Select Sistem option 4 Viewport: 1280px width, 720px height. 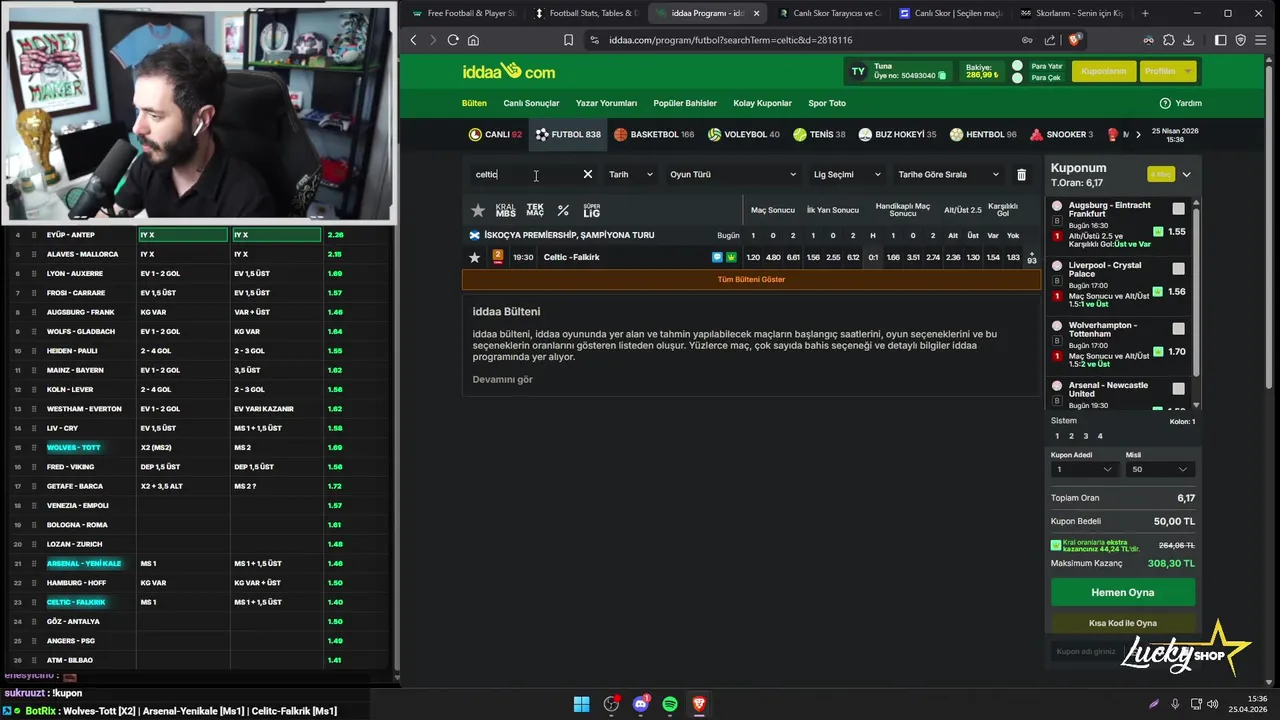click(x=1100, y=436)
